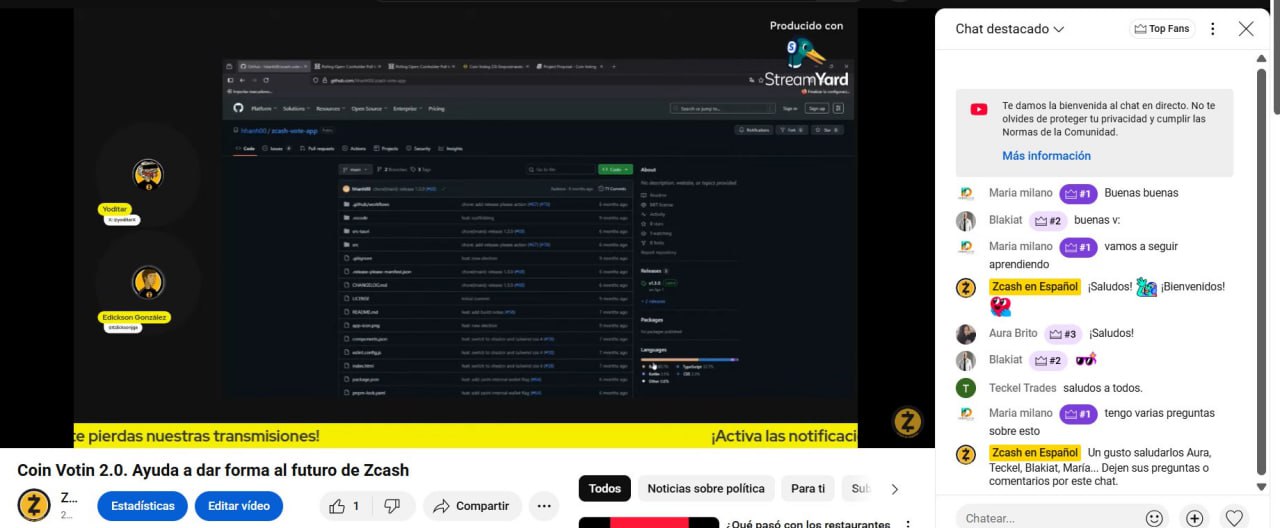
Task: Open chat options three-dot menu
Action: point(1213,29)
